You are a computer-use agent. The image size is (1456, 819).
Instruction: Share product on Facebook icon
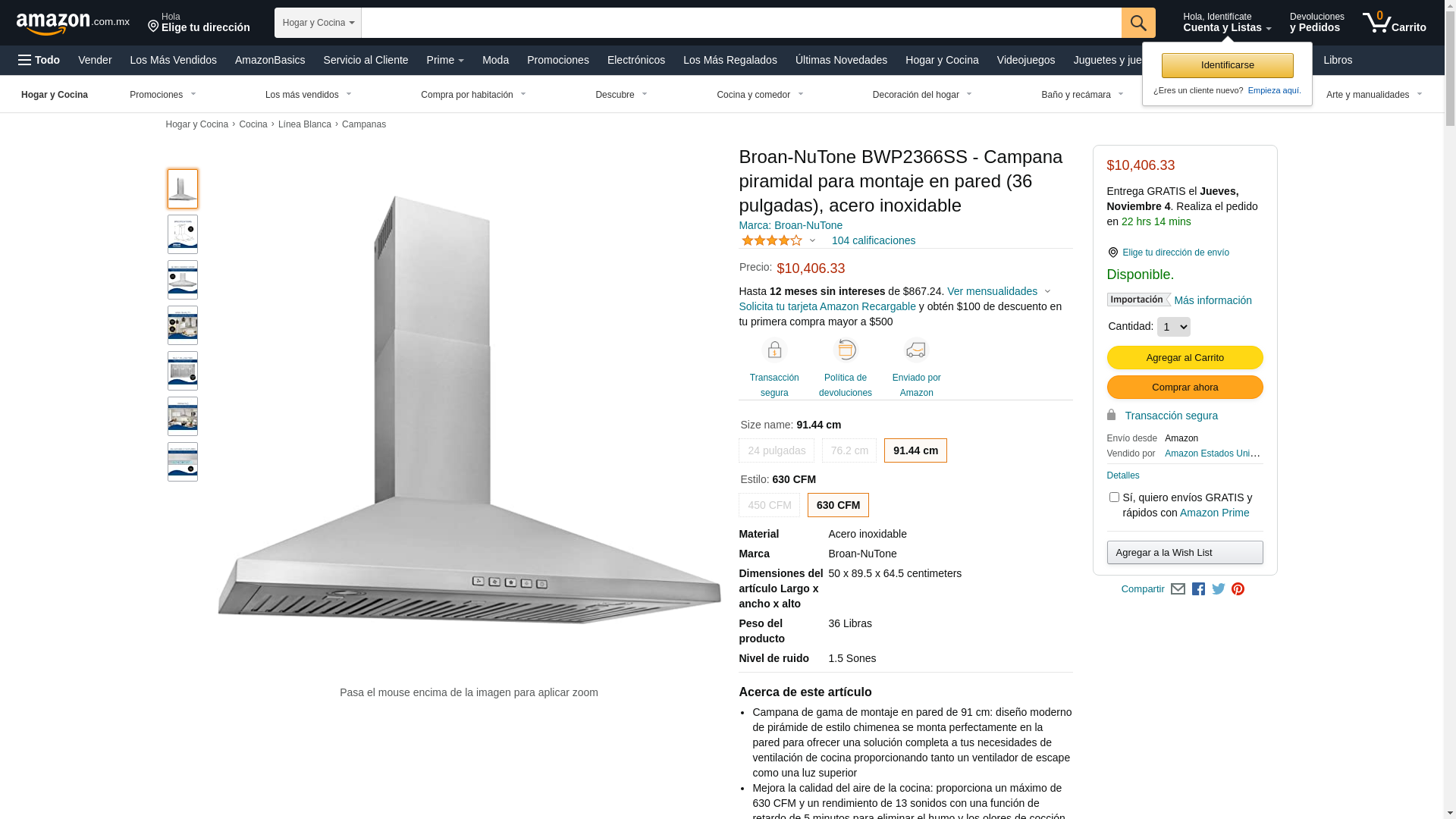[x=1198, y=589]
